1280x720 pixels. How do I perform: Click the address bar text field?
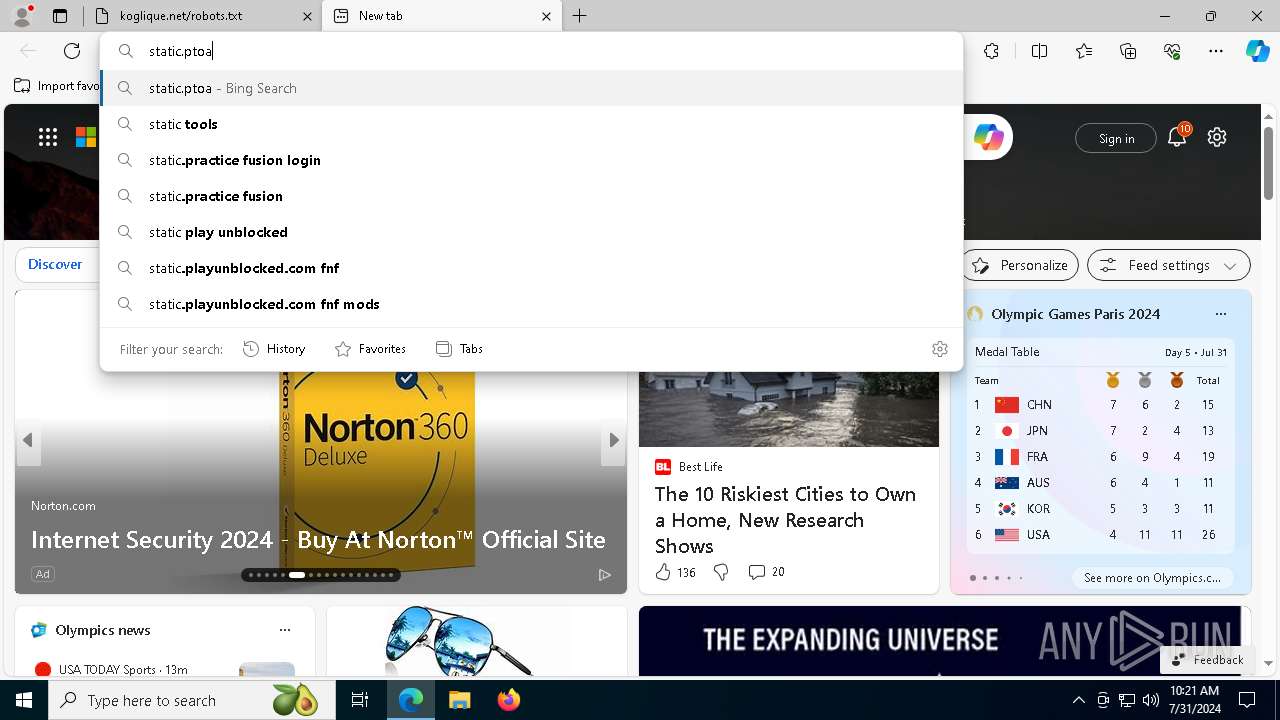coord(532,51)
